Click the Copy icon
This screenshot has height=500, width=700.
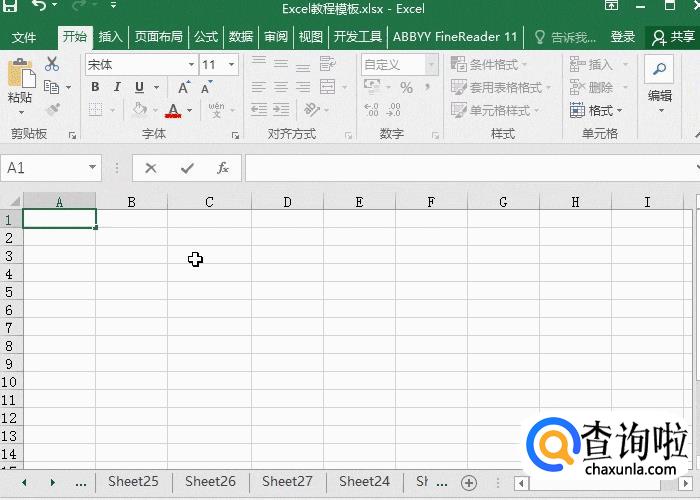tap(52, 87)
